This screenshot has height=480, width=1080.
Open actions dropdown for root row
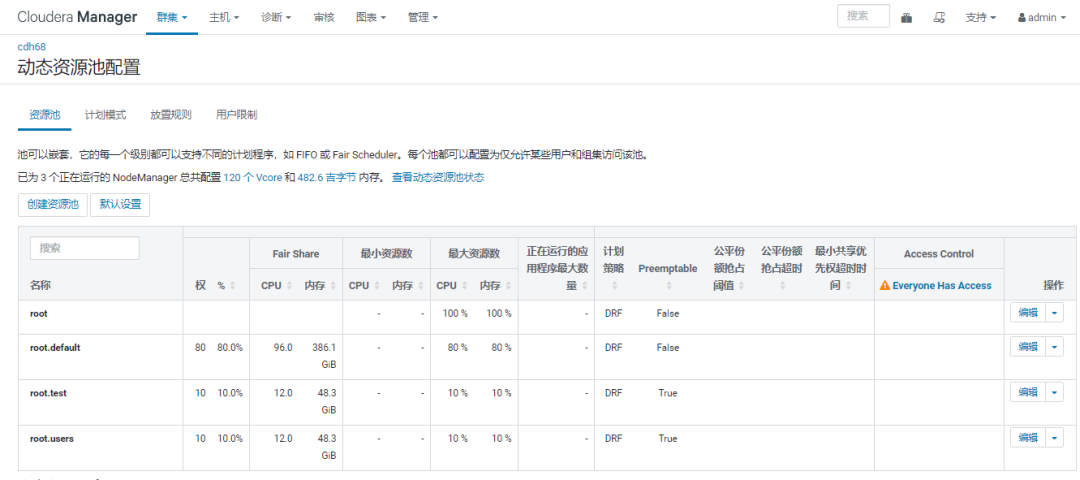coord(1055,313)
